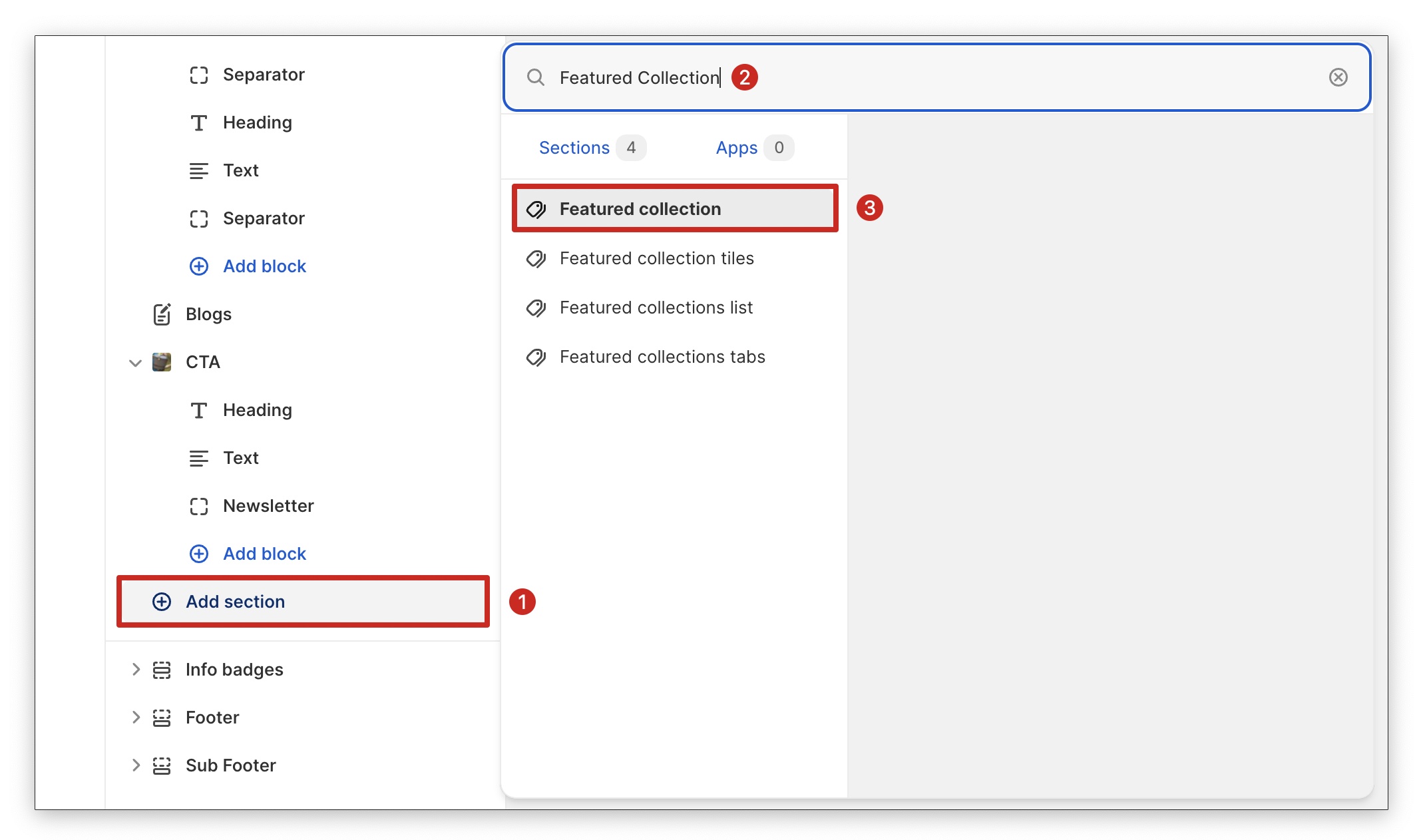Click the Sub Footer section icon

point(162,765)
